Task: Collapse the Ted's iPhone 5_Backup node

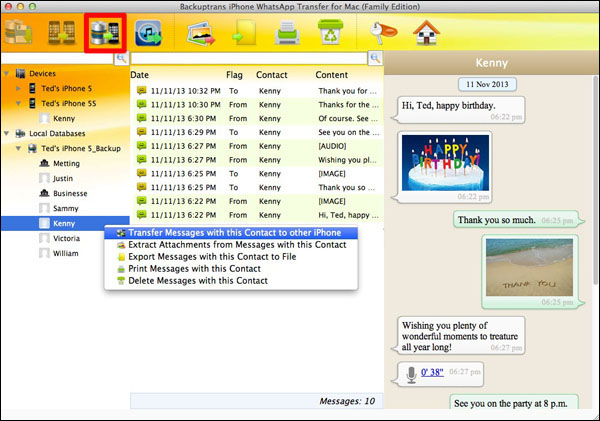Action: 18,148
